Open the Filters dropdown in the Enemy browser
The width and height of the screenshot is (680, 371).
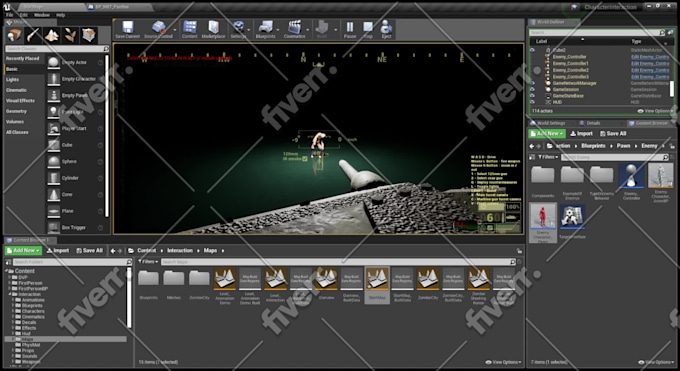[549, 157]
